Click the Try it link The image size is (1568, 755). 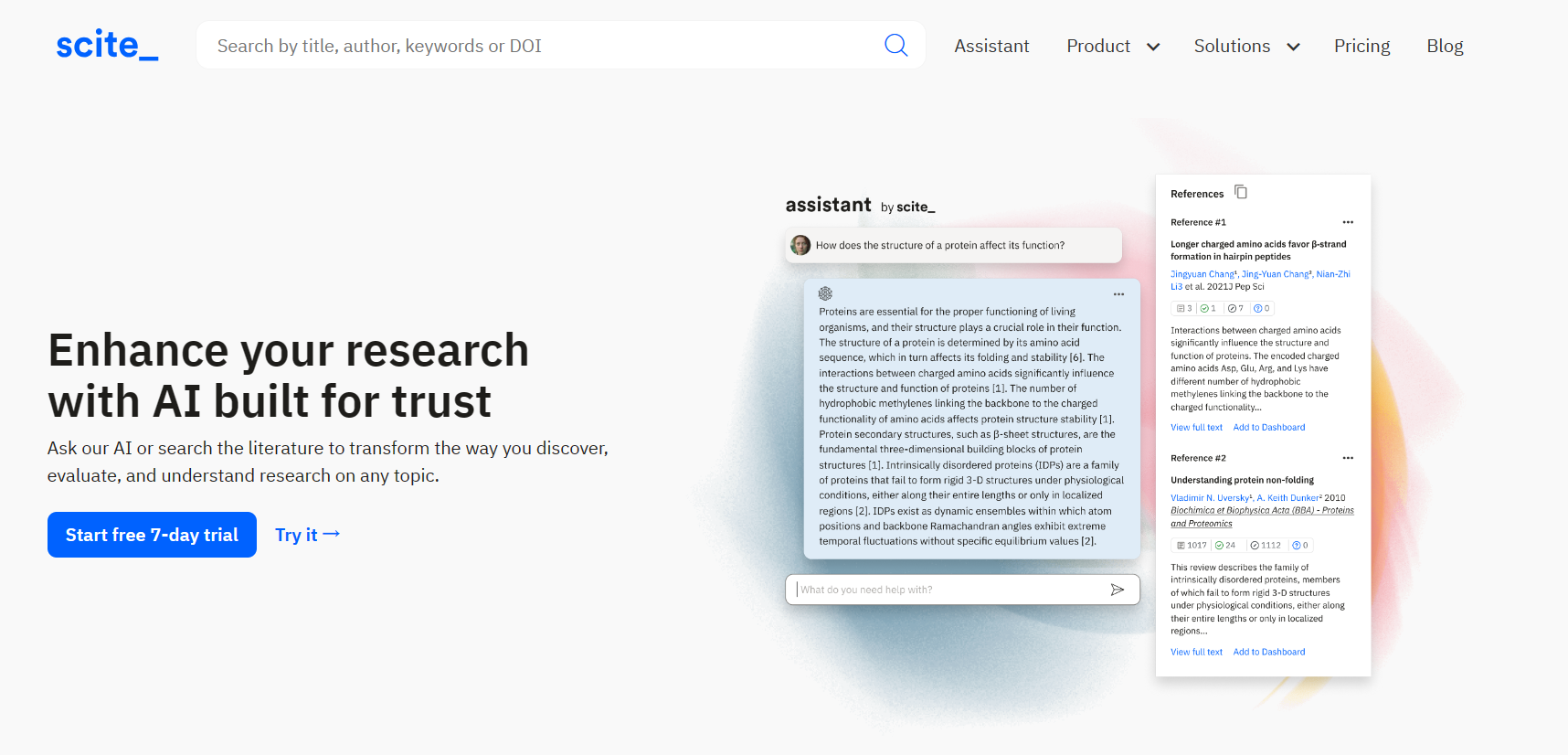coord(307,535)
